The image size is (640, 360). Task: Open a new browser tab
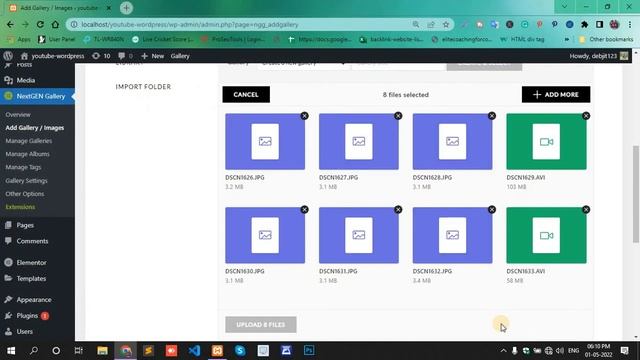pos(126,8)
